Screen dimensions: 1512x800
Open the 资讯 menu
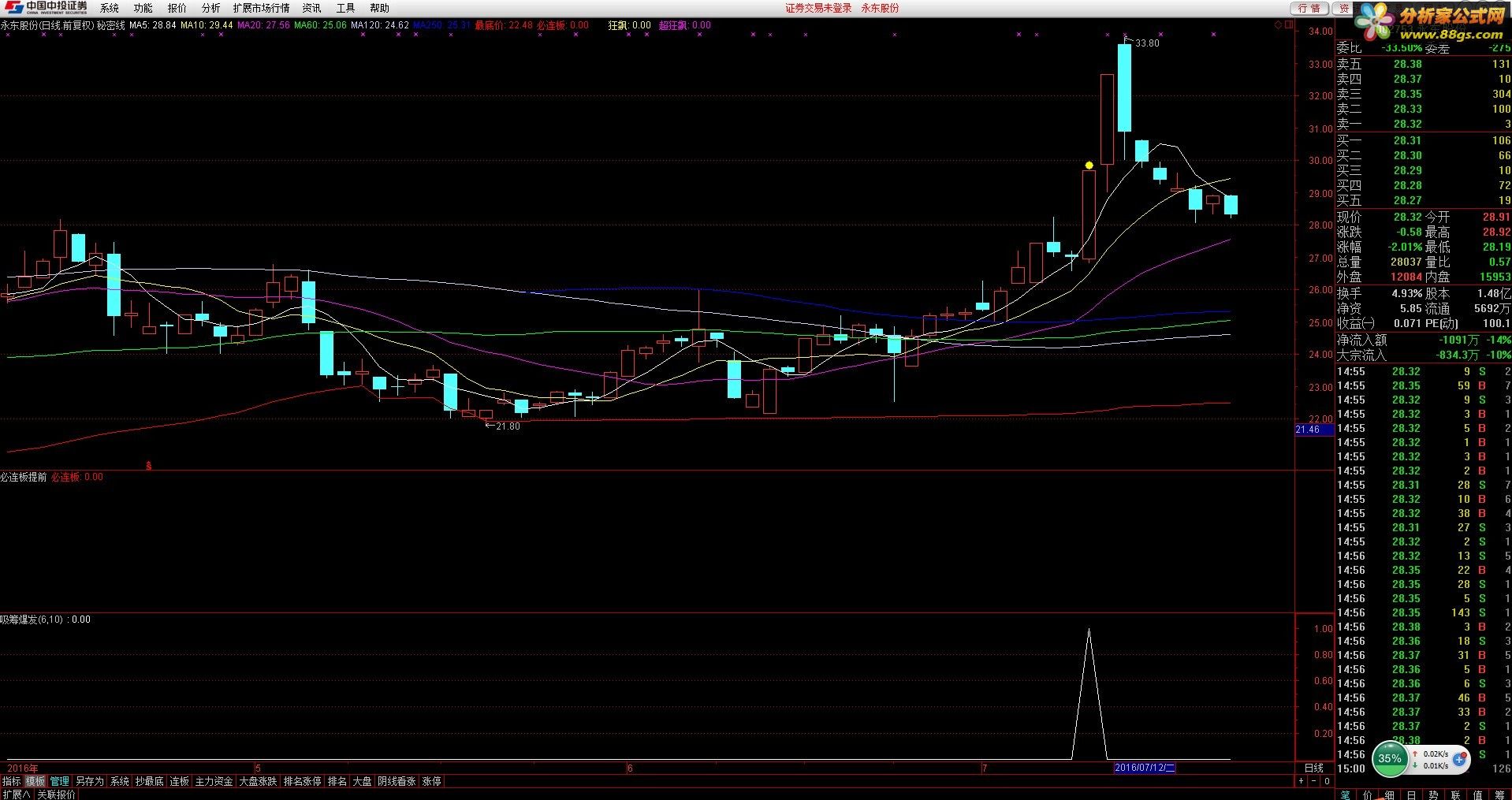311,8
